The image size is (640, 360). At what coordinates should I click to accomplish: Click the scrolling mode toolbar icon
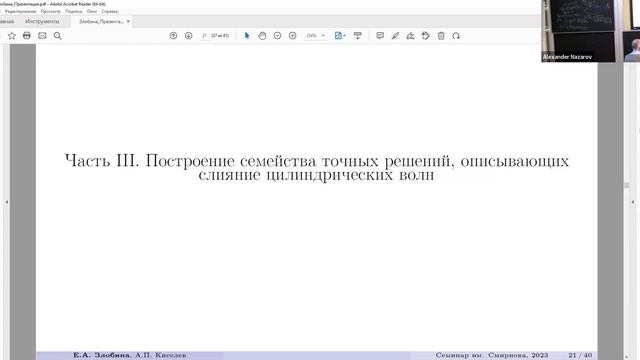(358, 36)
